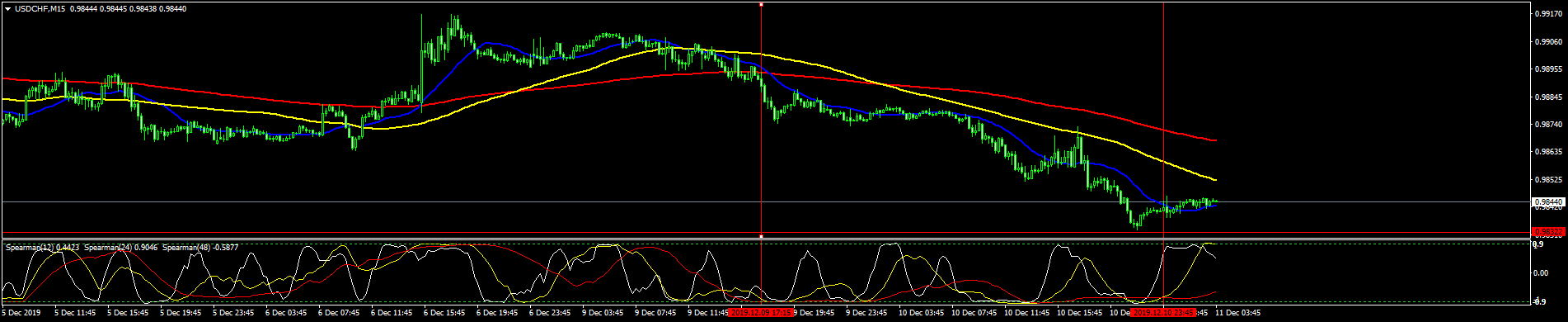Click the 10 Dec 03:45 time axis label
The width and height of the screenshot is (1568, 322).
921,314
